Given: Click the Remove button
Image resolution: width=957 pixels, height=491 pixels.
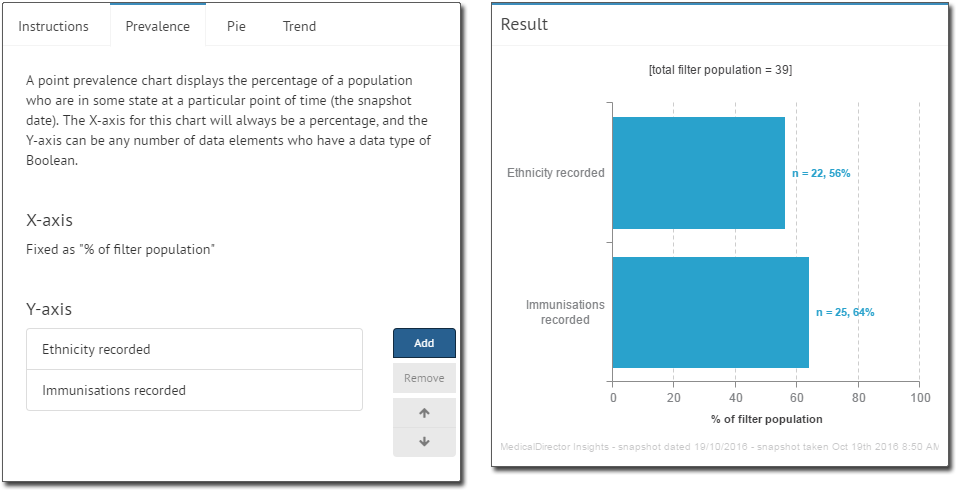Looking at the screenshot, I should 424,378.
